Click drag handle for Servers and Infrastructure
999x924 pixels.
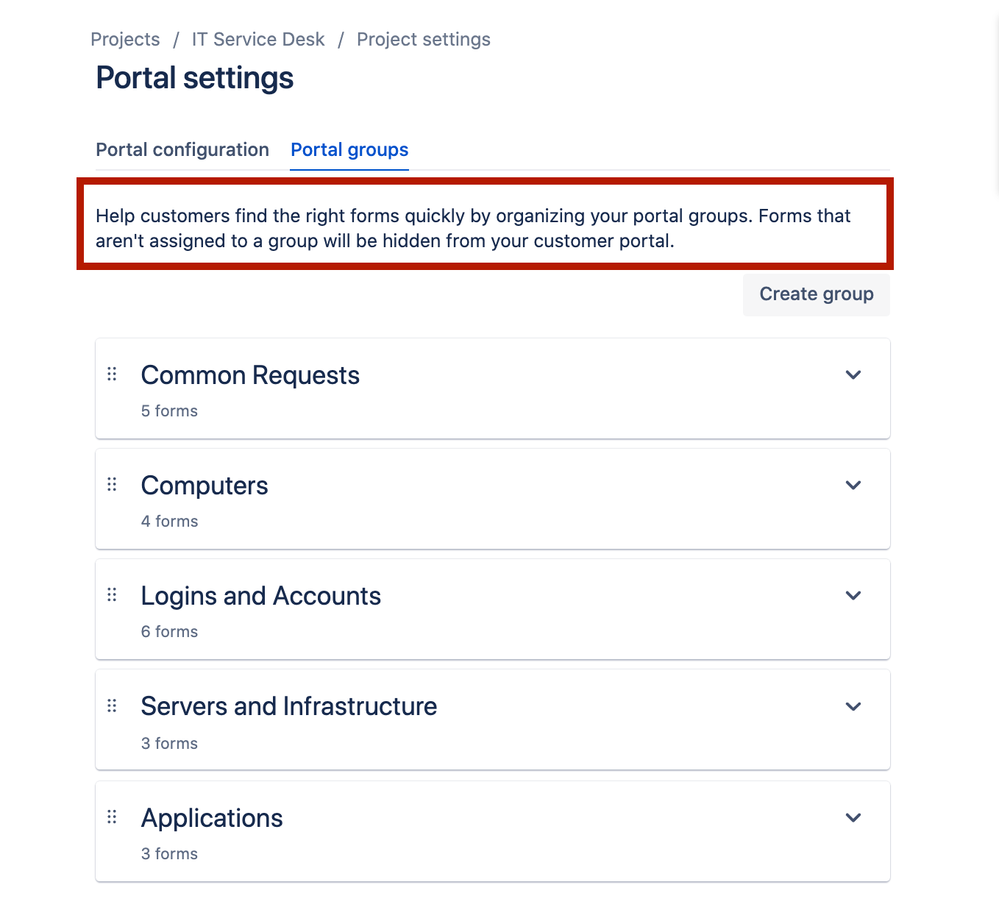click(x=112, y=706)
